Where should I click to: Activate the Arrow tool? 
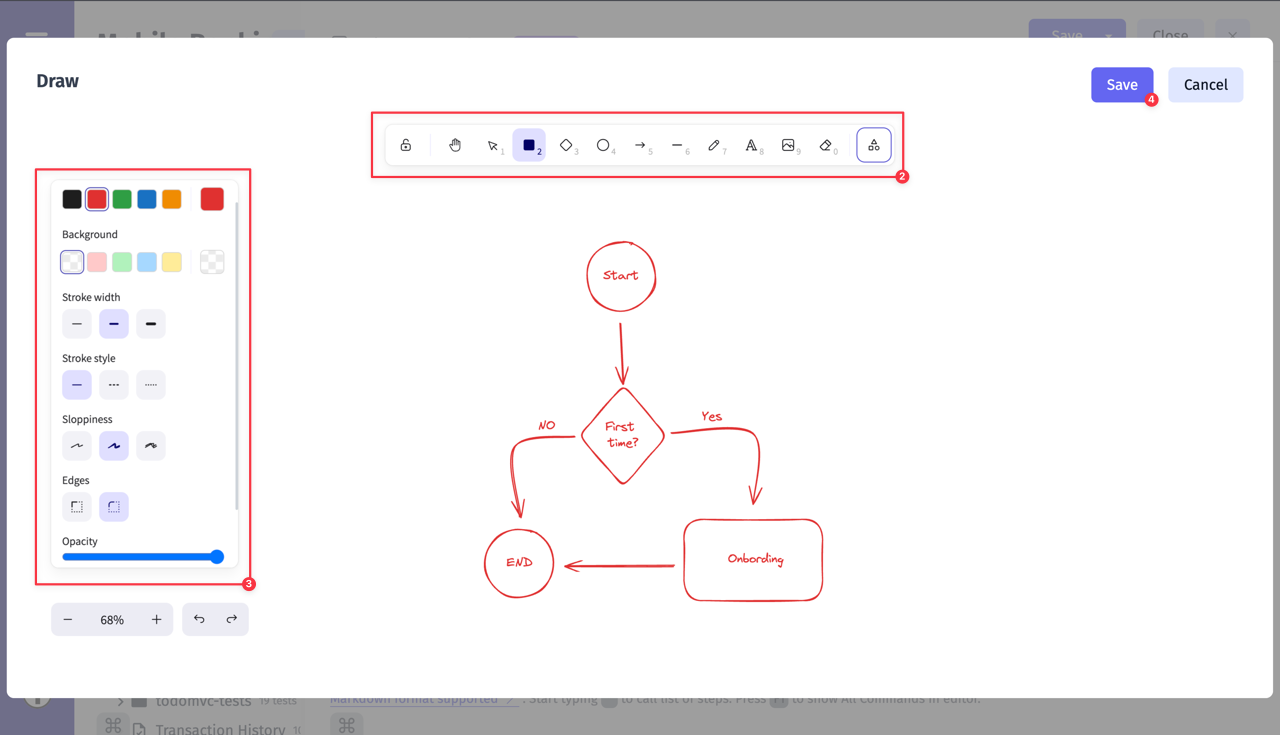tap(640, 144)
